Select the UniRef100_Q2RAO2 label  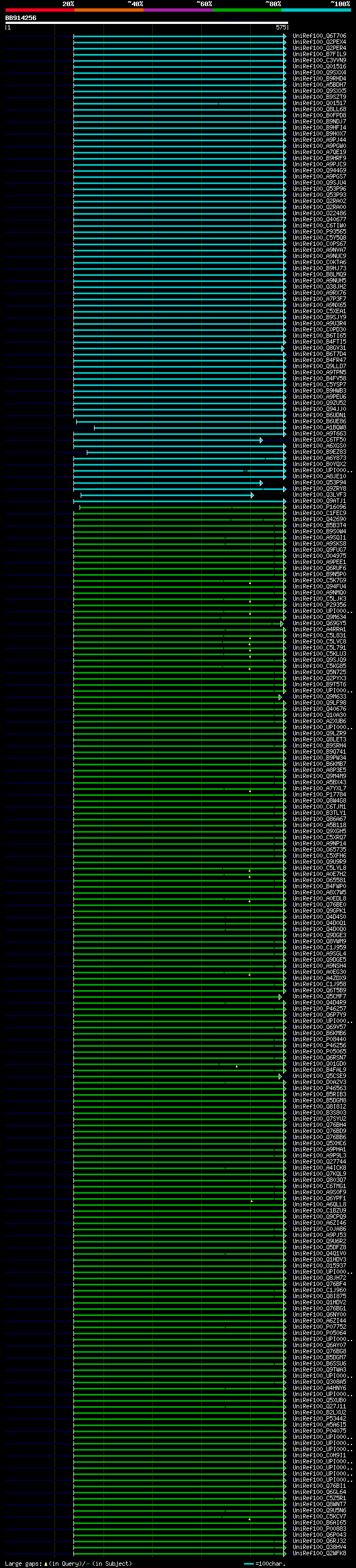[319, 201]
